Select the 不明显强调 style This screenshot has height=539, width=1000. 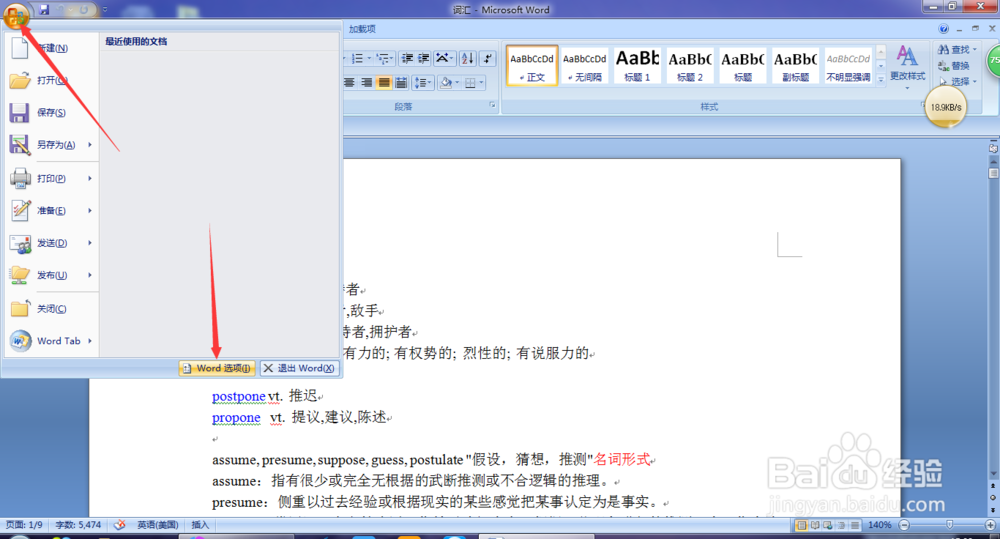tap(848, 65)
